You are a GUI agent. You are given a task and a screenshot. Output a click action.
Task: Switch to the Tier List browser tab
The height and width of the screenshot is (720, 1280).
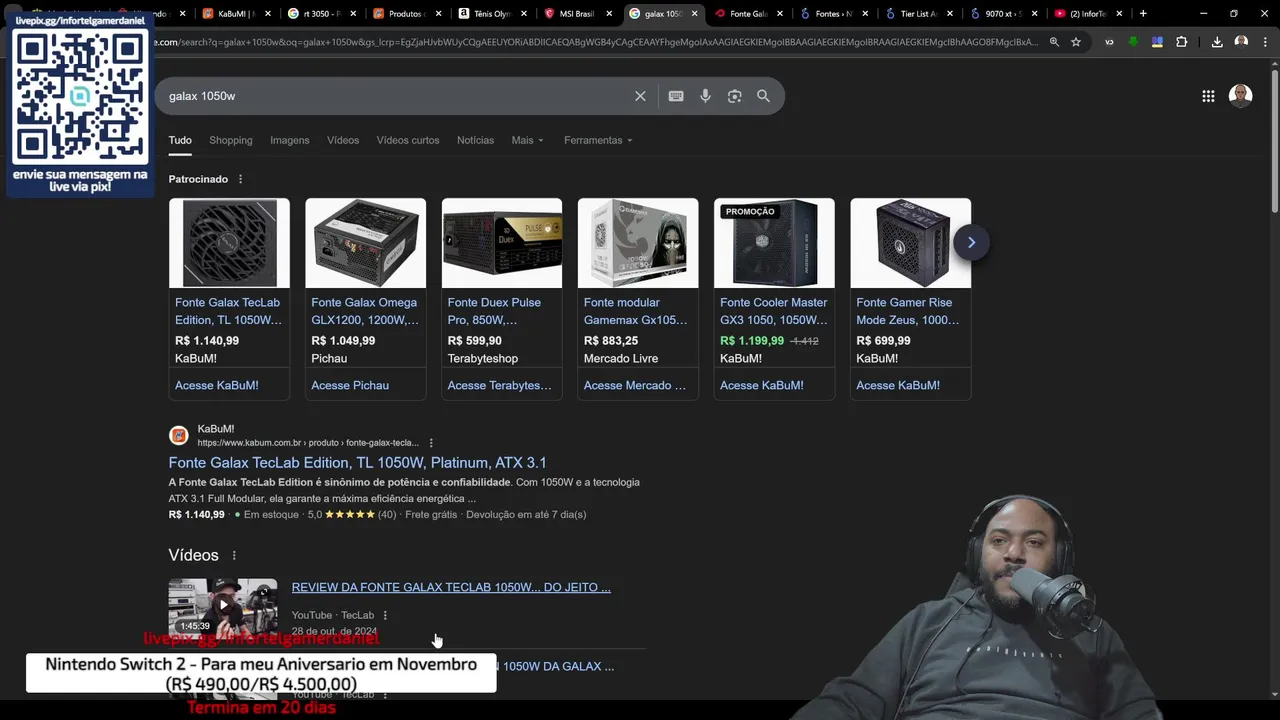click(918, 14)
